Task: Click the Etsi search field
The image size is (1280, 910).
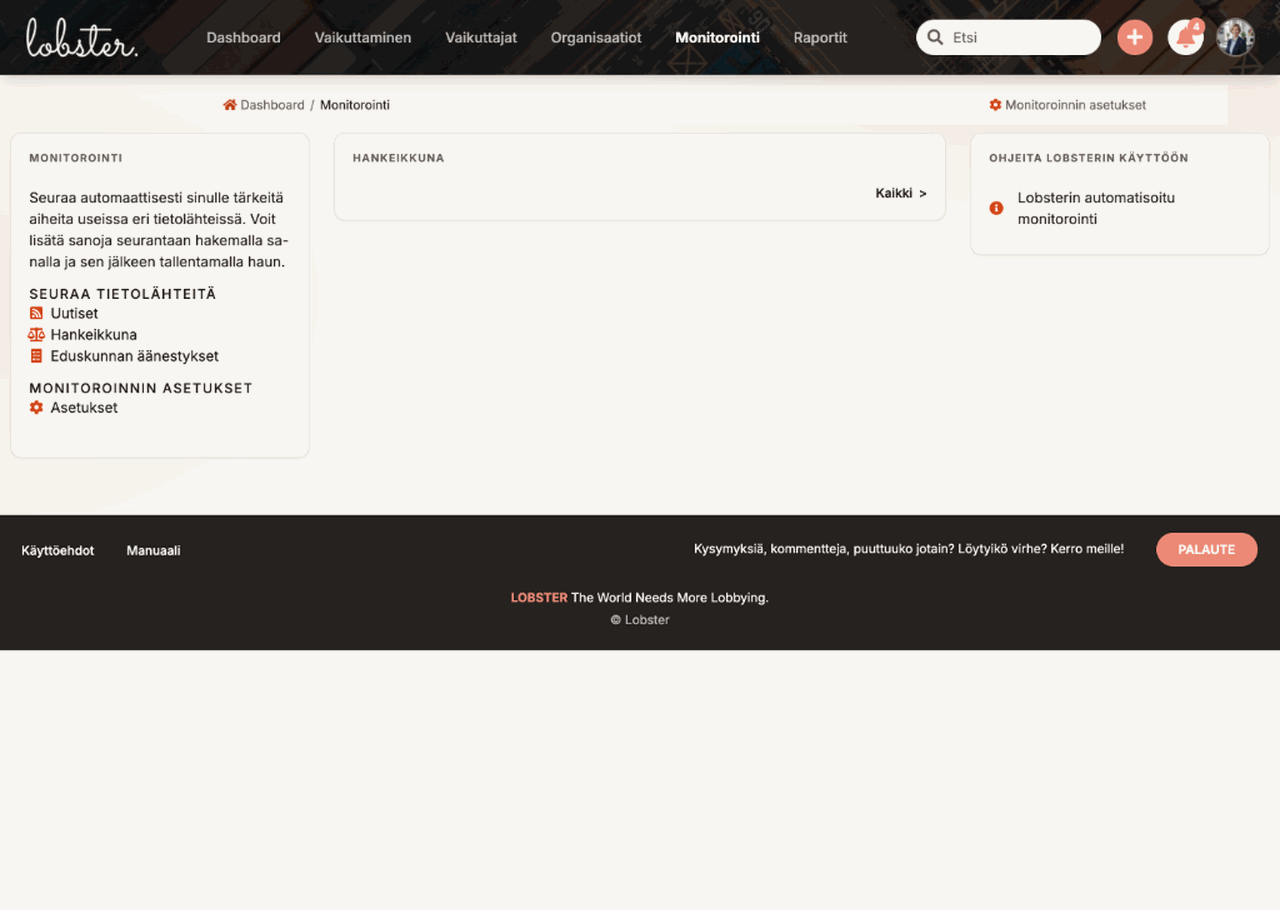Action: pos(1008,38)
